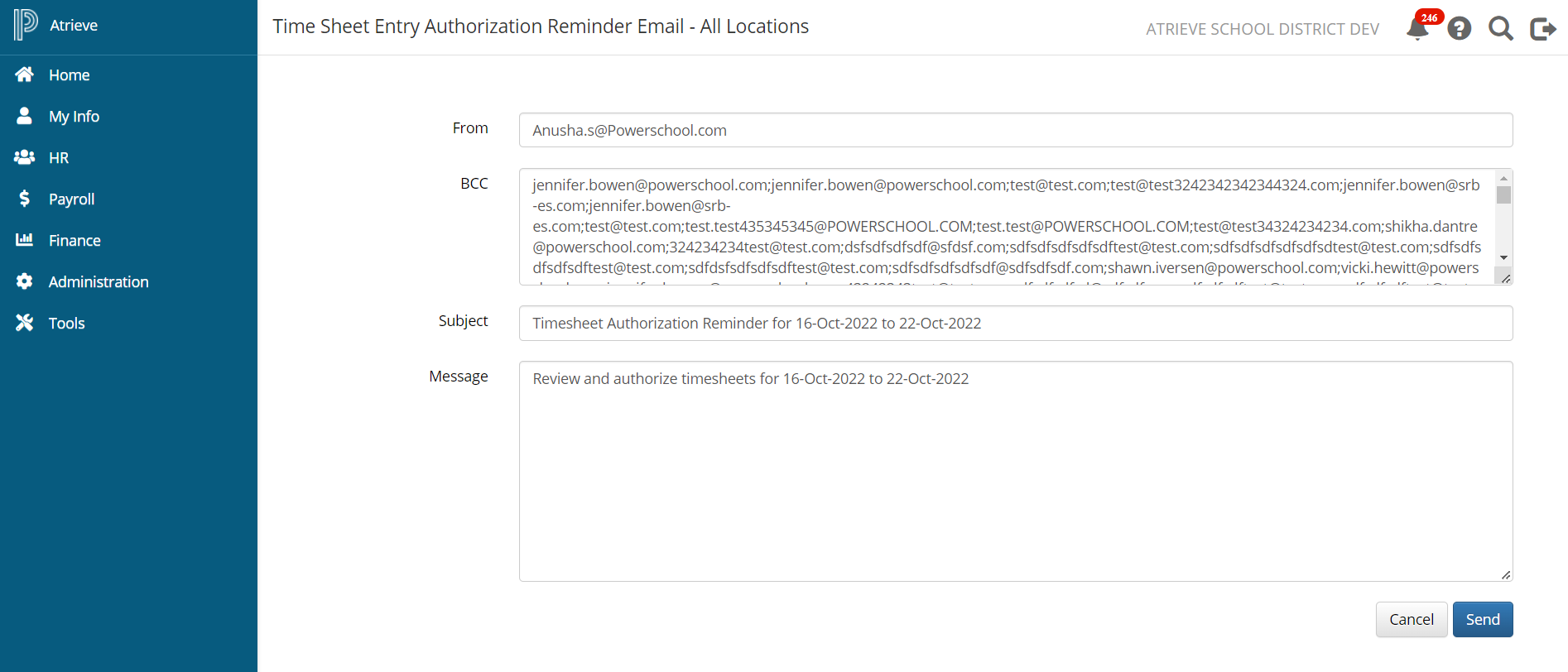
Task: Open the help question mark icon
Action: 1460,29
